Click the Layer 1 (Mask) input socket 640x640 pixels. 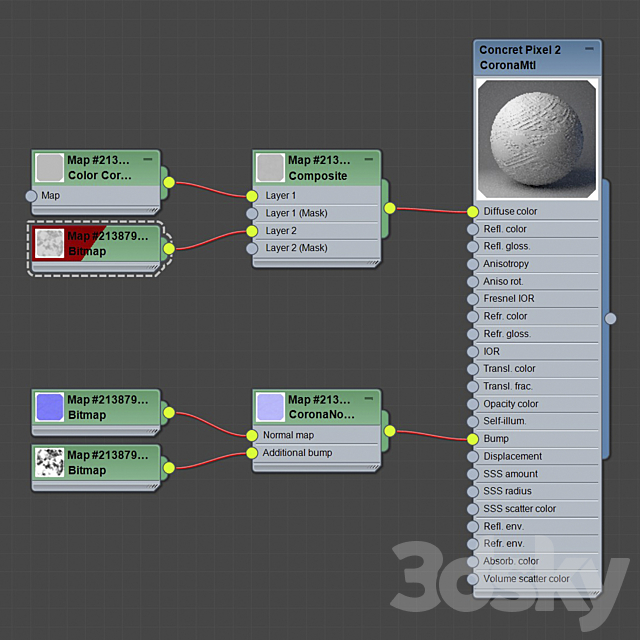[x=252, y=213]
